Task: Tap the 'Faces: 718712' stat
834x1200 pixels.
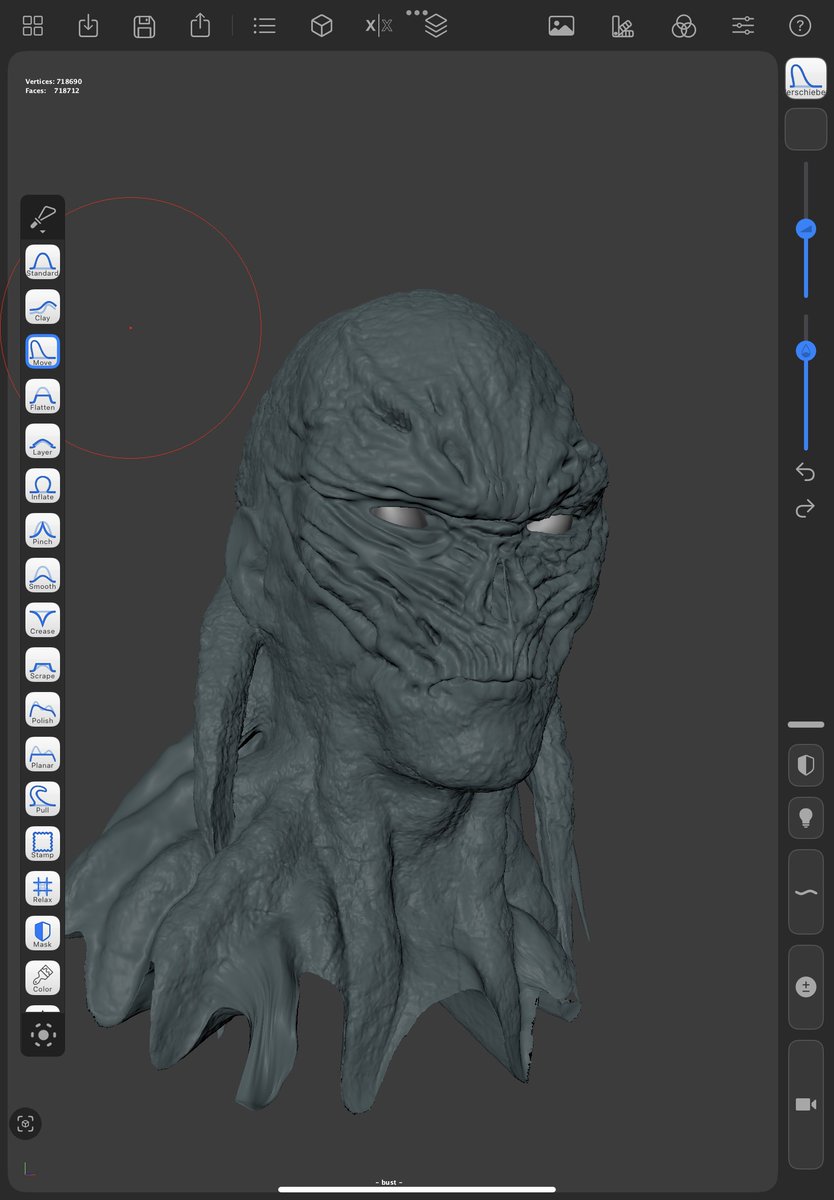Action: [x=52, y=91]
